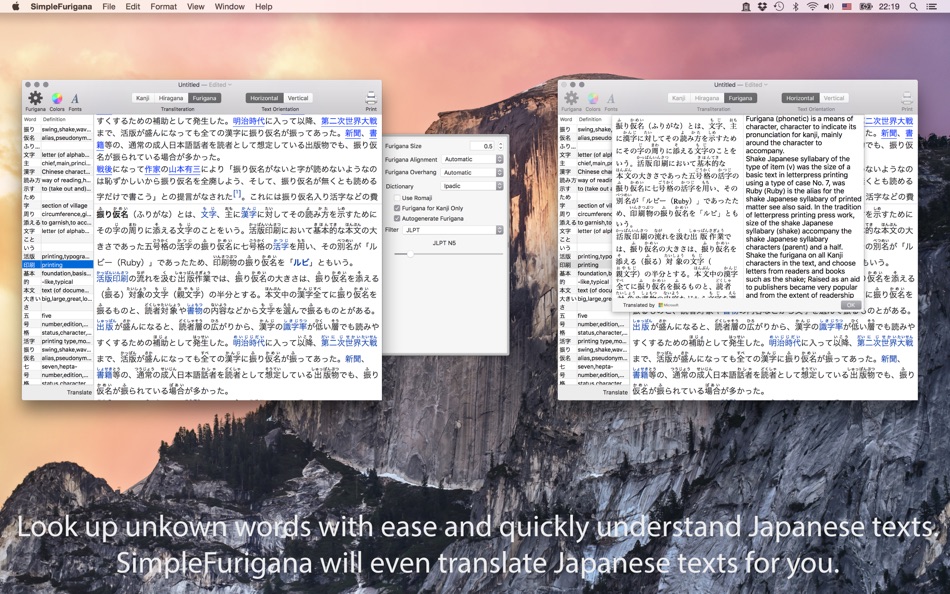Viewport: 950px width, 594px height.
Task: Open Furigana settings gear in left window
Action: 35,98
